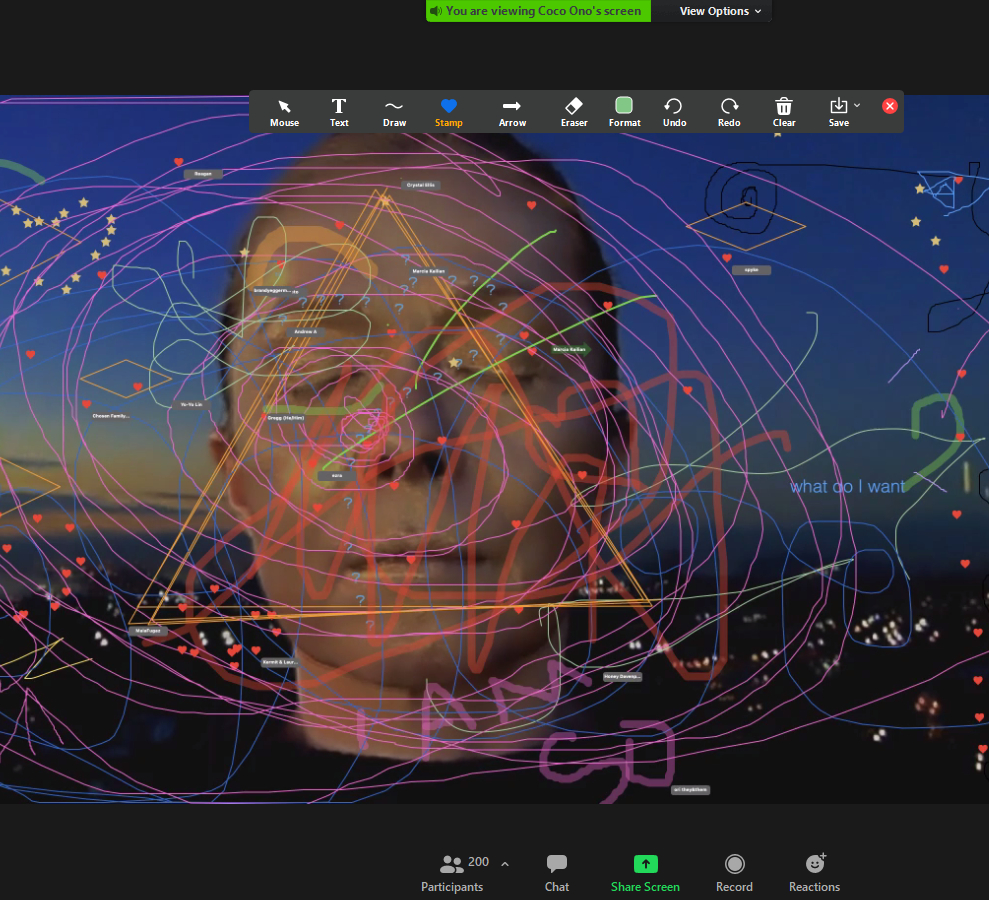Open the Reactions menu

coord(814,871)
